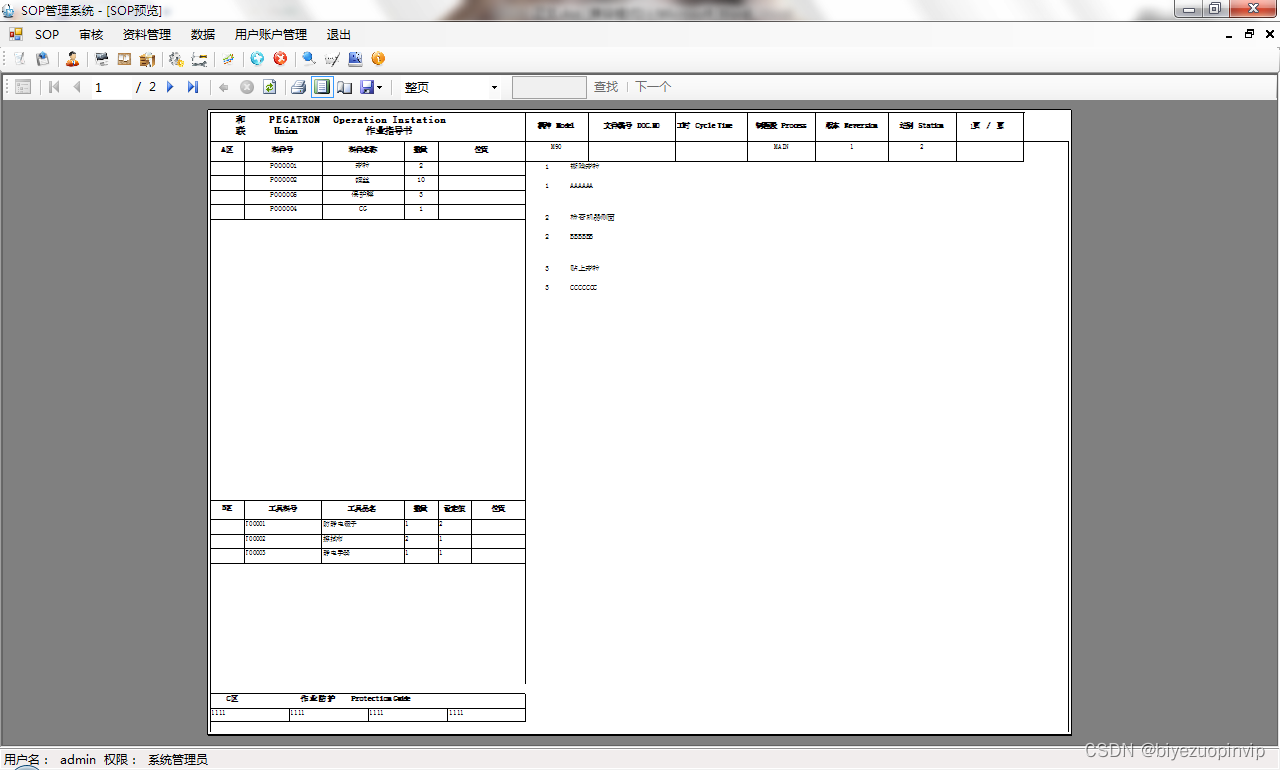Open the 数据 menu

(203, 34)
